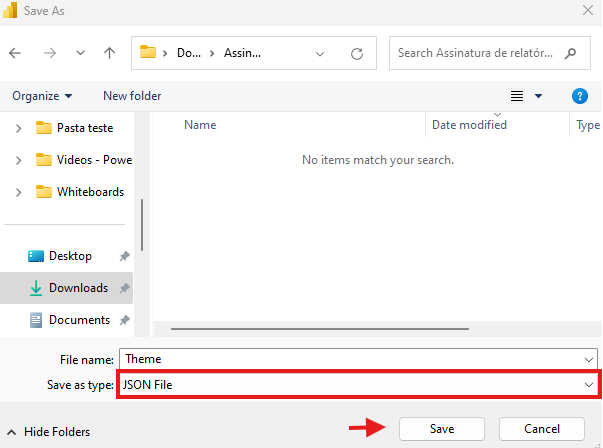Image resolution: width=603 pixels, height=448 pixels.
Task: Click the Forward navigation arrow
Action: click(50, 53)
